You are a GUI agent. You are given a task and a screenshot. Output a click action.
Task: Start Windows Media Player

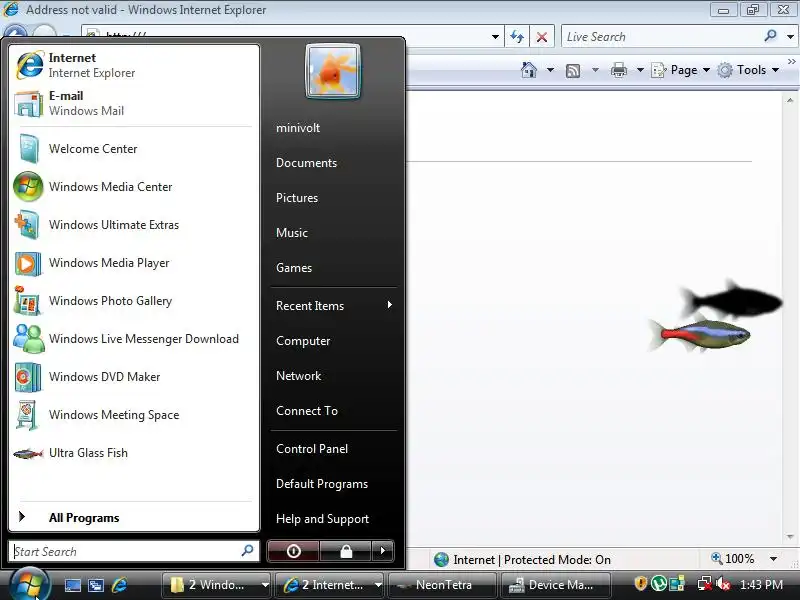tap(134, 263)
